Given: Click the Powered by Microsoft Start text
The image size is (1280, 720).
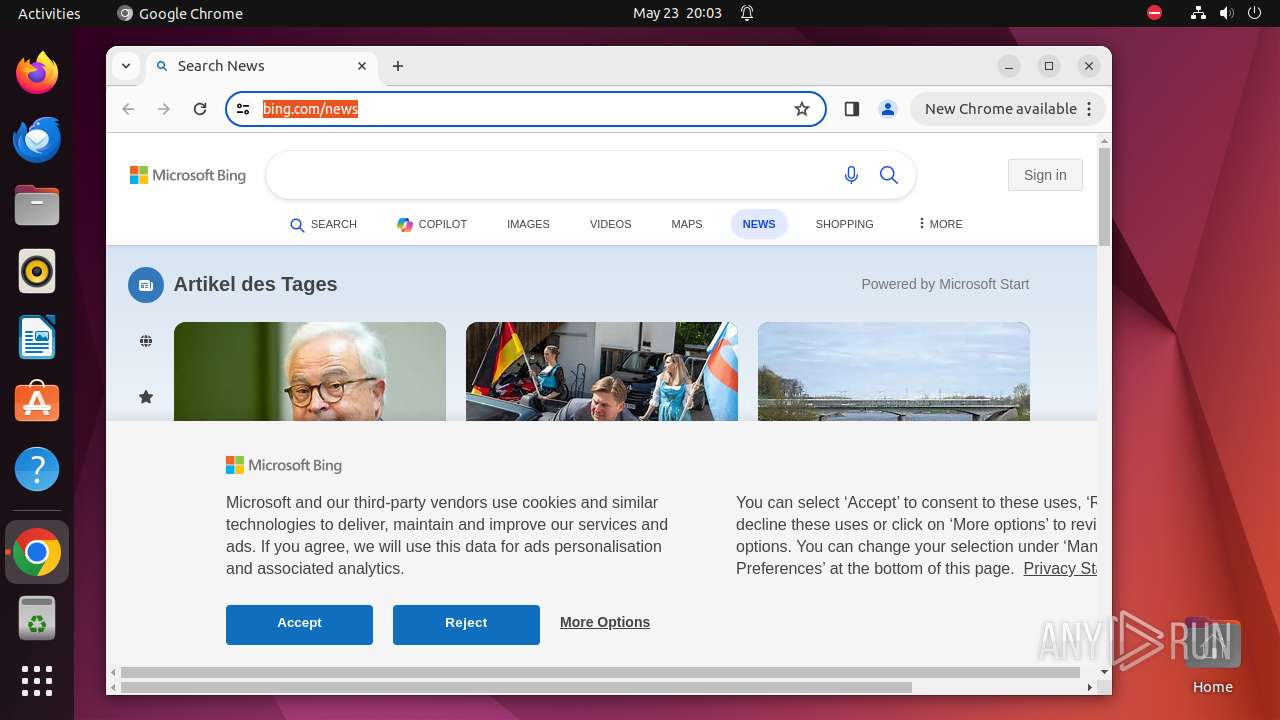Looking at the screenshot, I should tap(945, 284).
